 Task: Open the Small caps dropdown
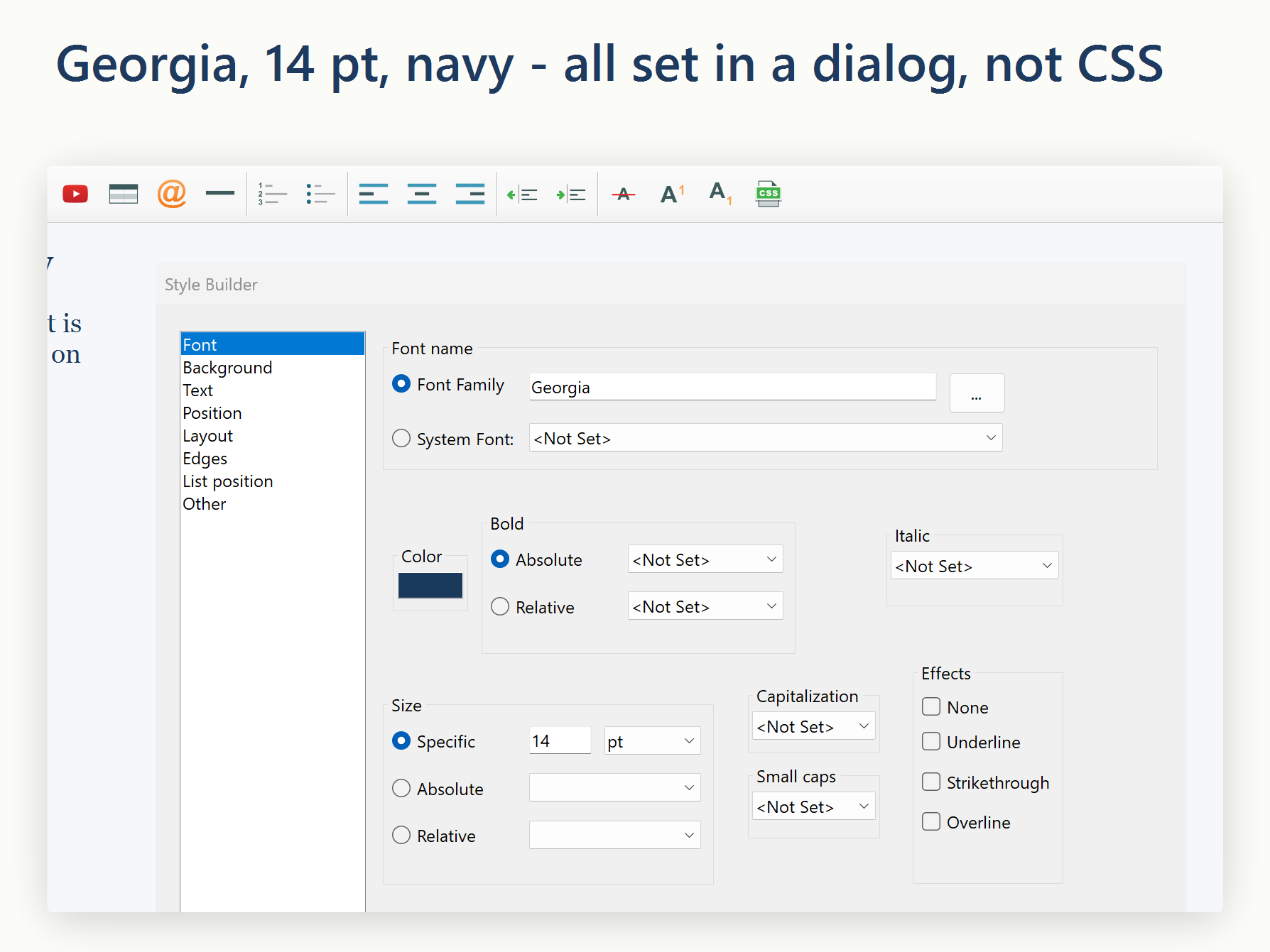click(x=814, y=806)
